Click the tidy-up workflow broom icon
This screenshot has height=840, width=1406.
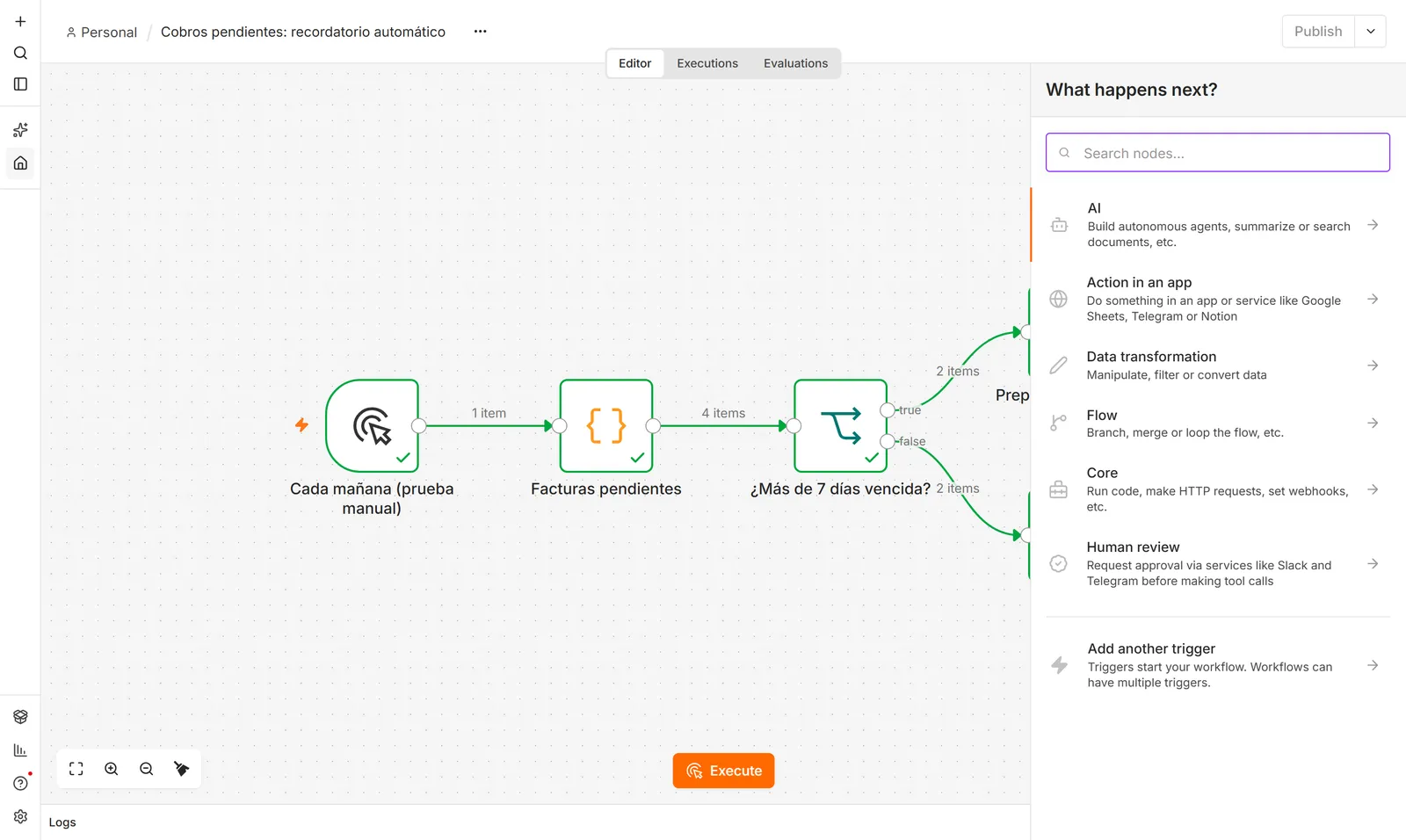[x=182, y=769]
